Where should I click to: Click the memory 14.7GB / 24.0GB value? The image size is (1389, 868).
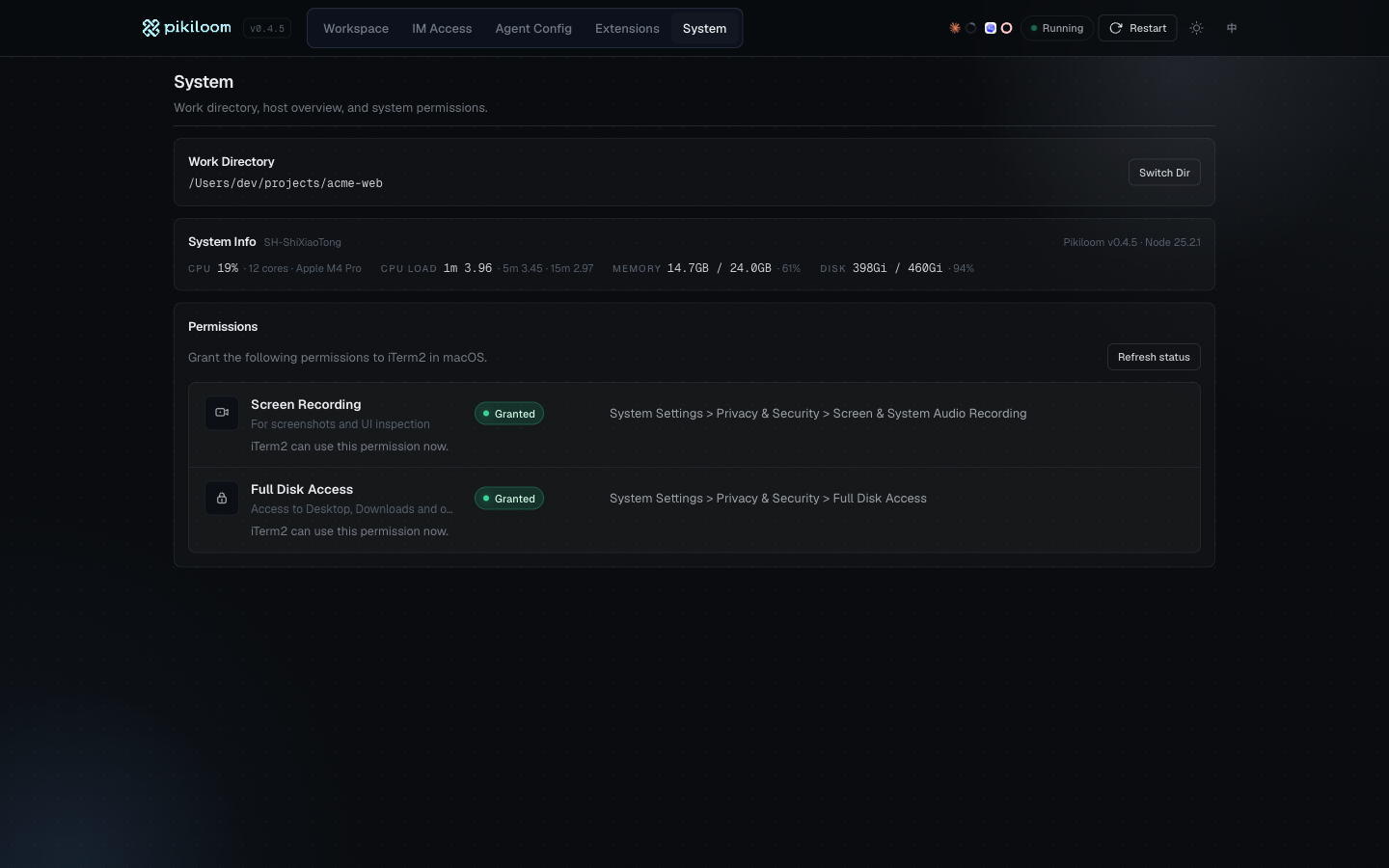719,268
